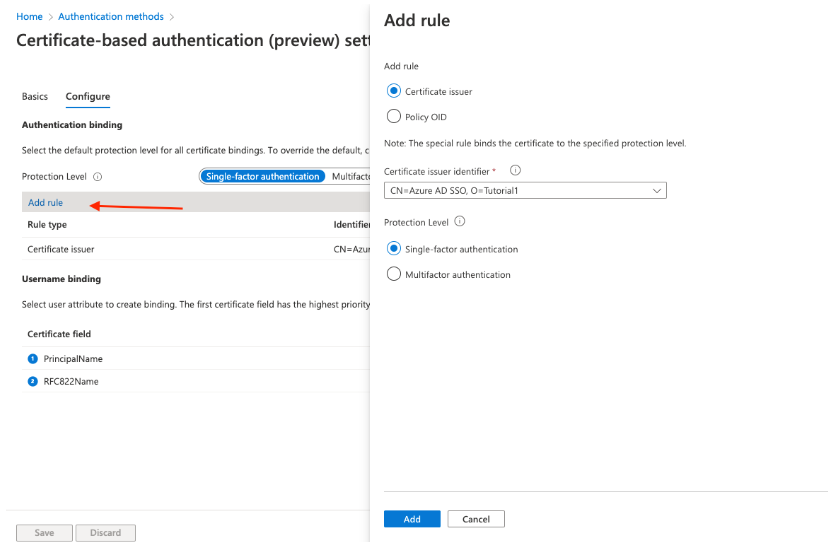Switch to the Basics tab
828x542 pixels.
pyautogui.click(x=35, y=97)
